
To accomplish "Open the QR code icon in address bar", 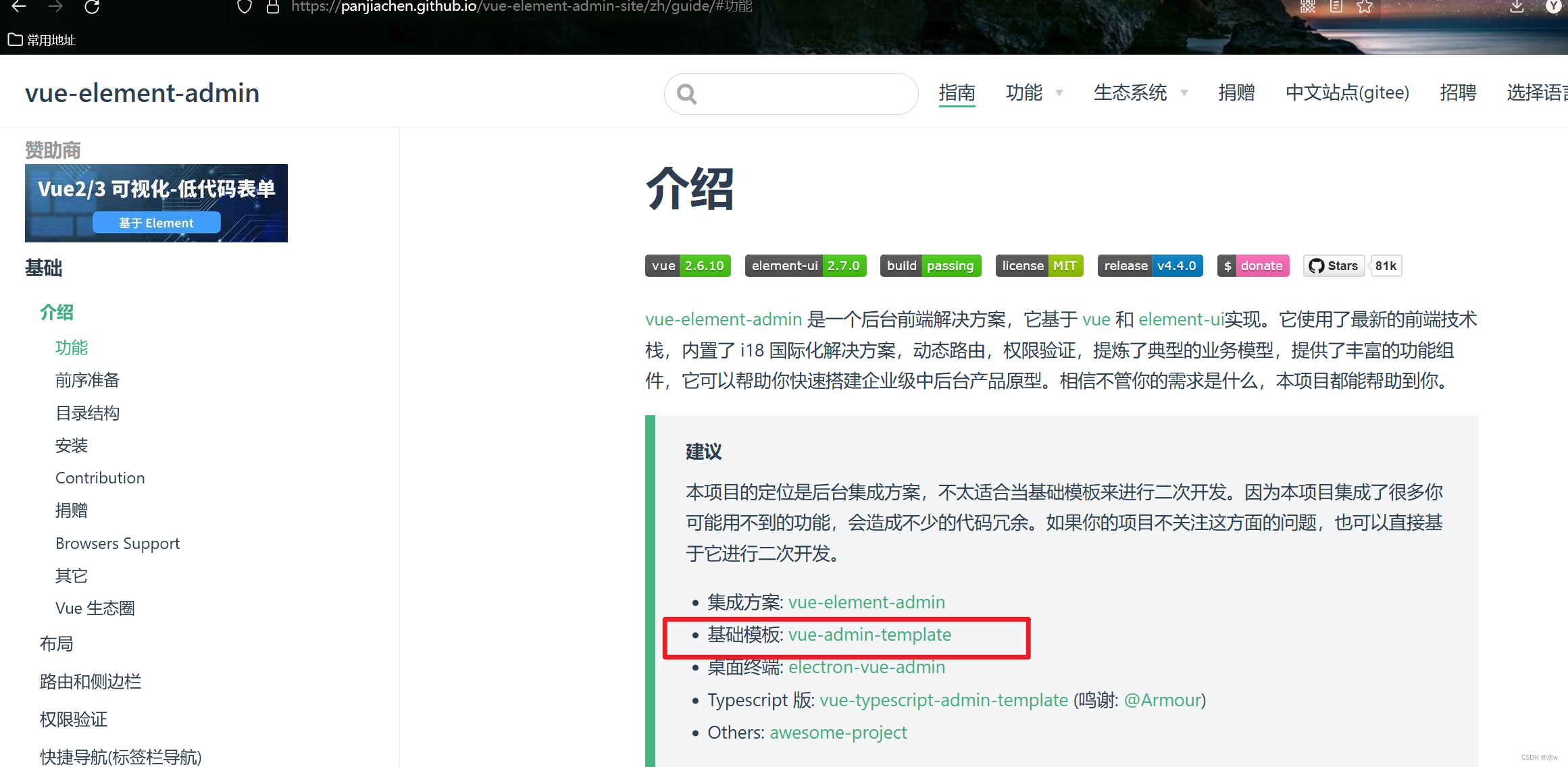I will pyautogui.click(x=1308, y=6).
